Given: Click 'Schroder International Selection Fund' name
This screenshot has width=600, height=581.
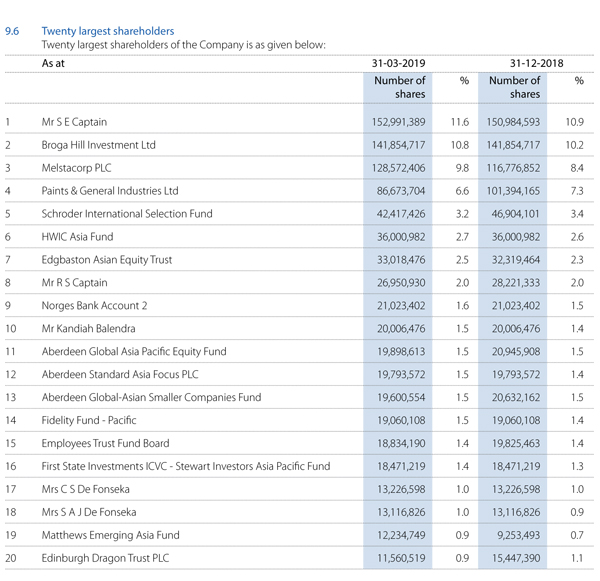Looking at the screenshot, I should 127,214.
